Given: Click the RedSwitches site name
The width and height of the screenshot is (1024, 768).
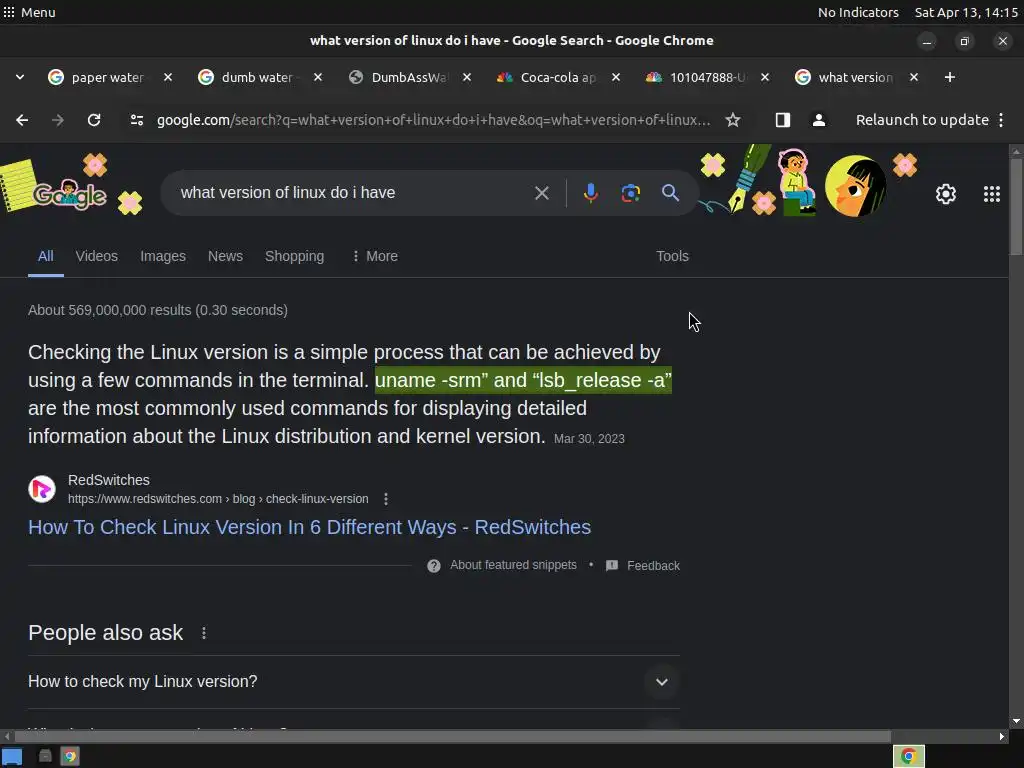Looking at the screenshot, I should tap(109, 480).
